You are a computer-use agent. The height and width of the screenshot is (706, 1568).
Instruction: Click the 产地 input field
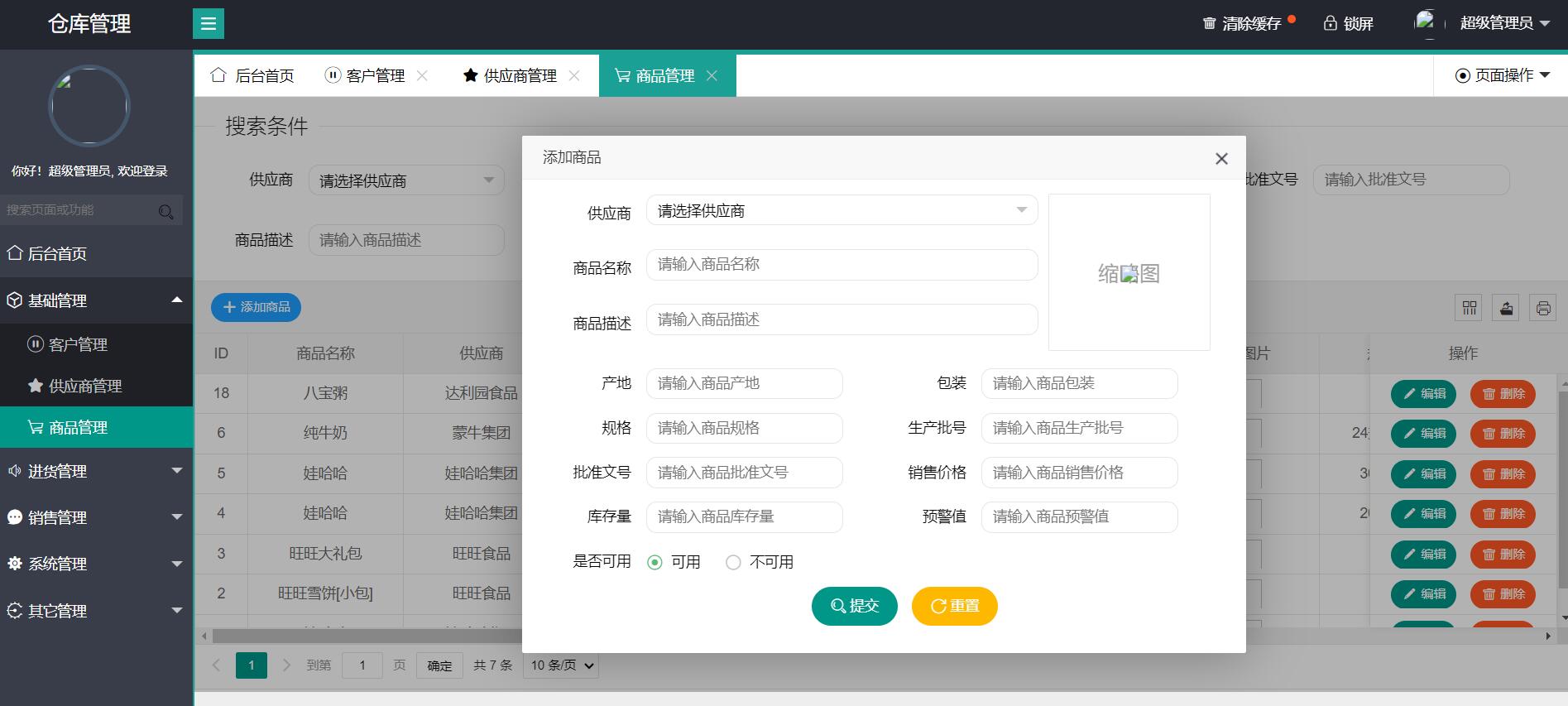coord(744,383)
